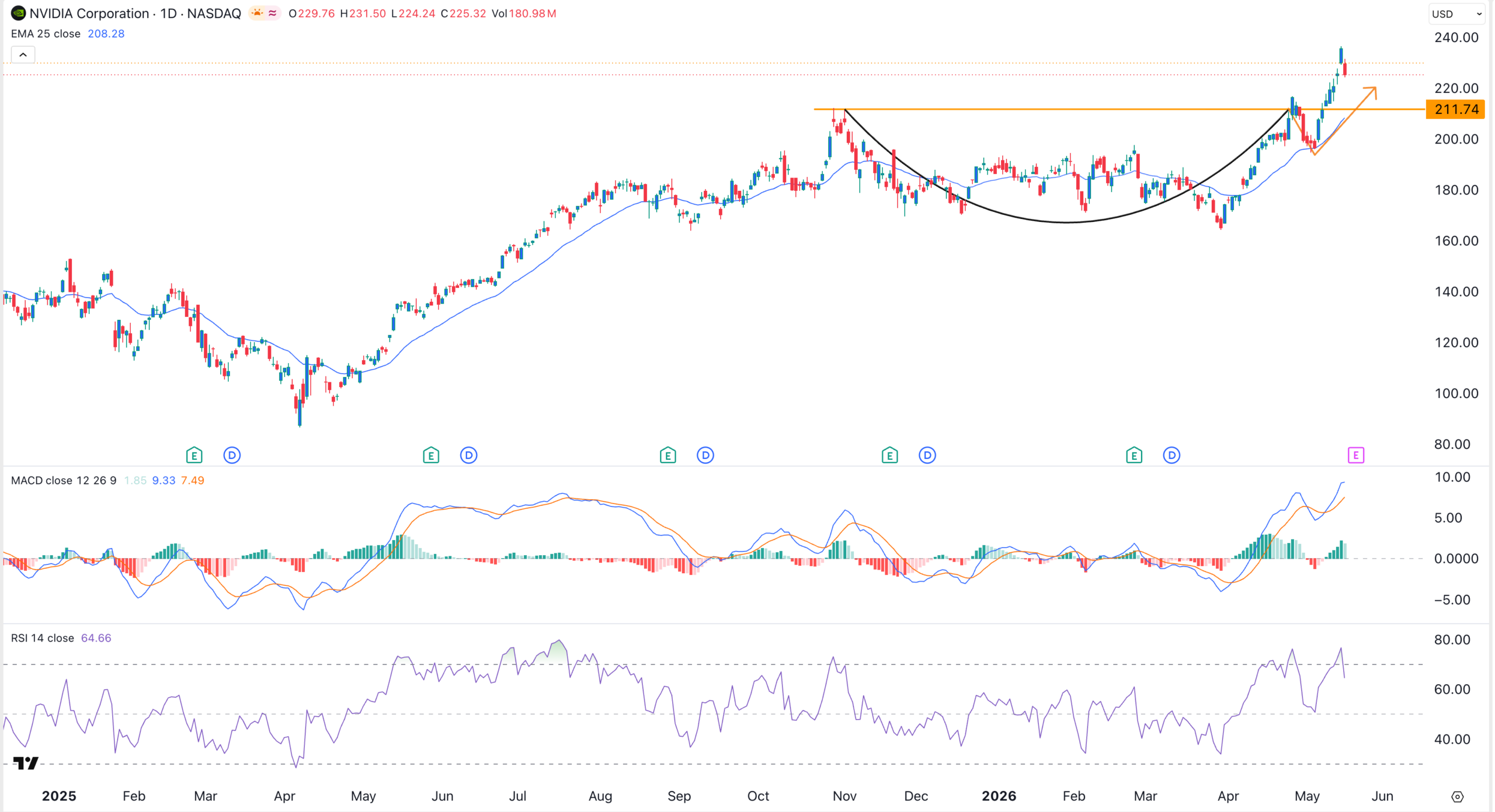Image resolution: width=1495 pixels, height=812 pixels.
Task: Click the open price value 229.76
Action: click(x=316, y=13)
